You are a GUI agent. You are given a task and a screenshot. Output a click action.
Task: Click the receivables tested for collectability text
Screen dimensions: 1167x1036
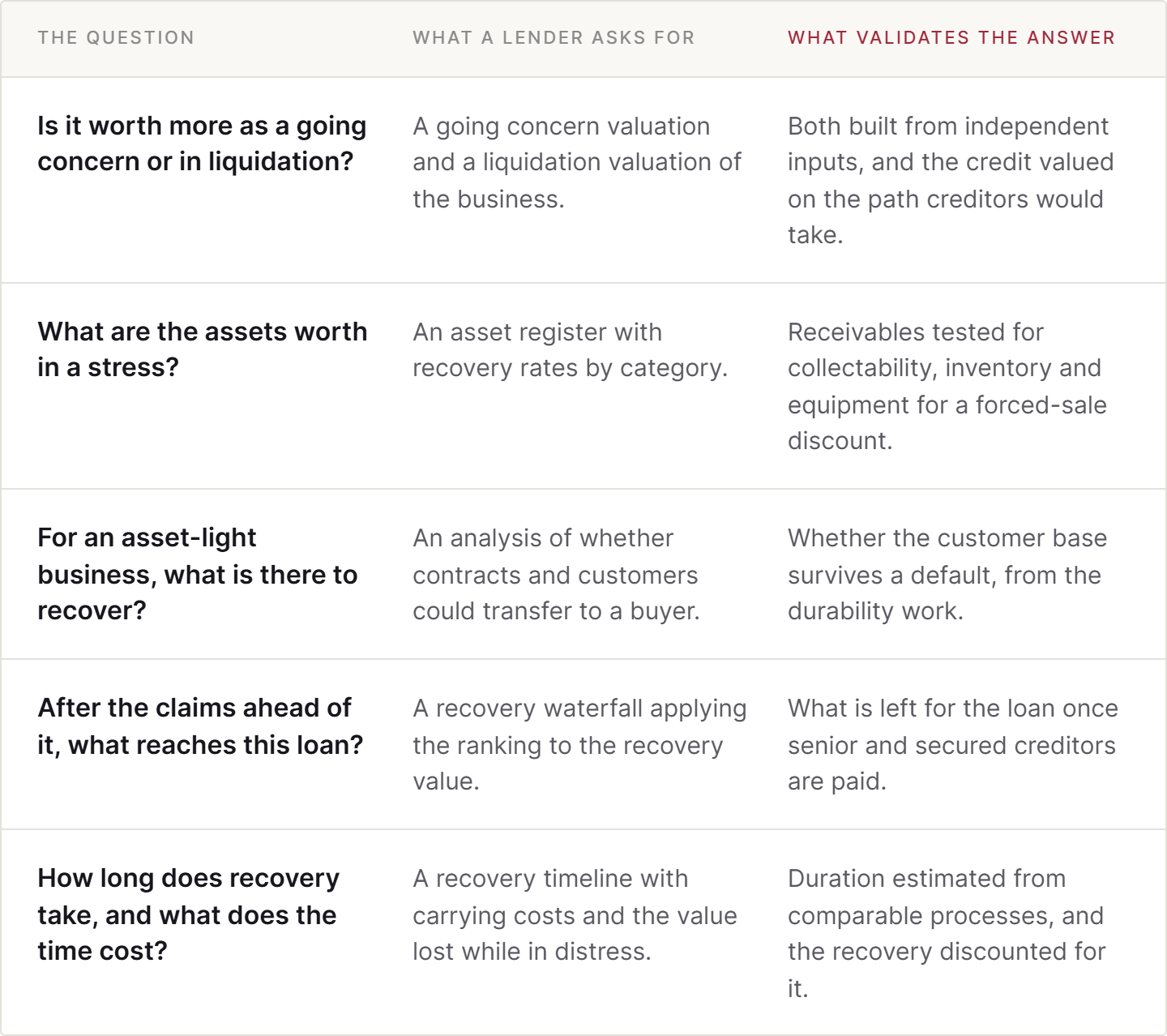coord(947,386)
